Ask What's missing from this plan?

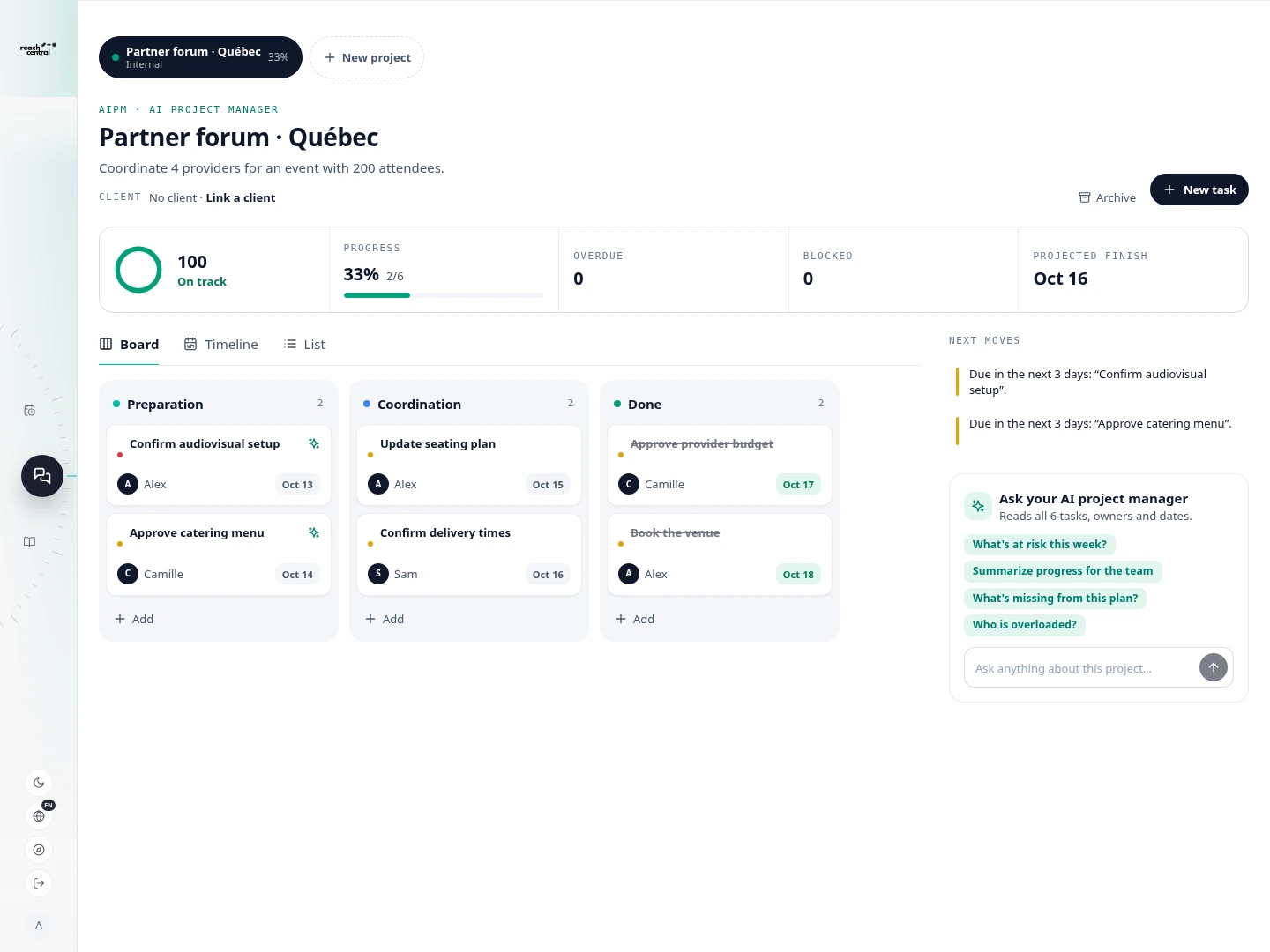pos(1055,599)
